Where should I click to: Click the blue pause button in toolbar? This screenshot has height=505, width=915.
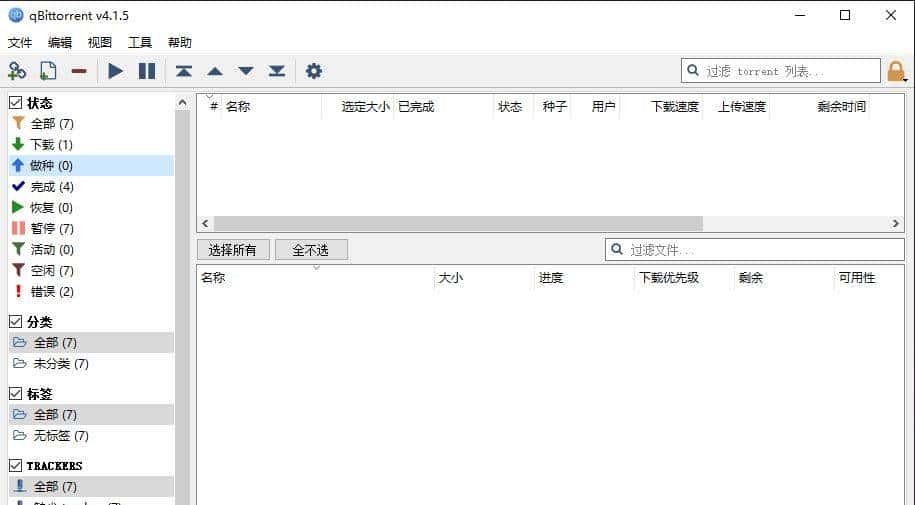pos(147,71)
